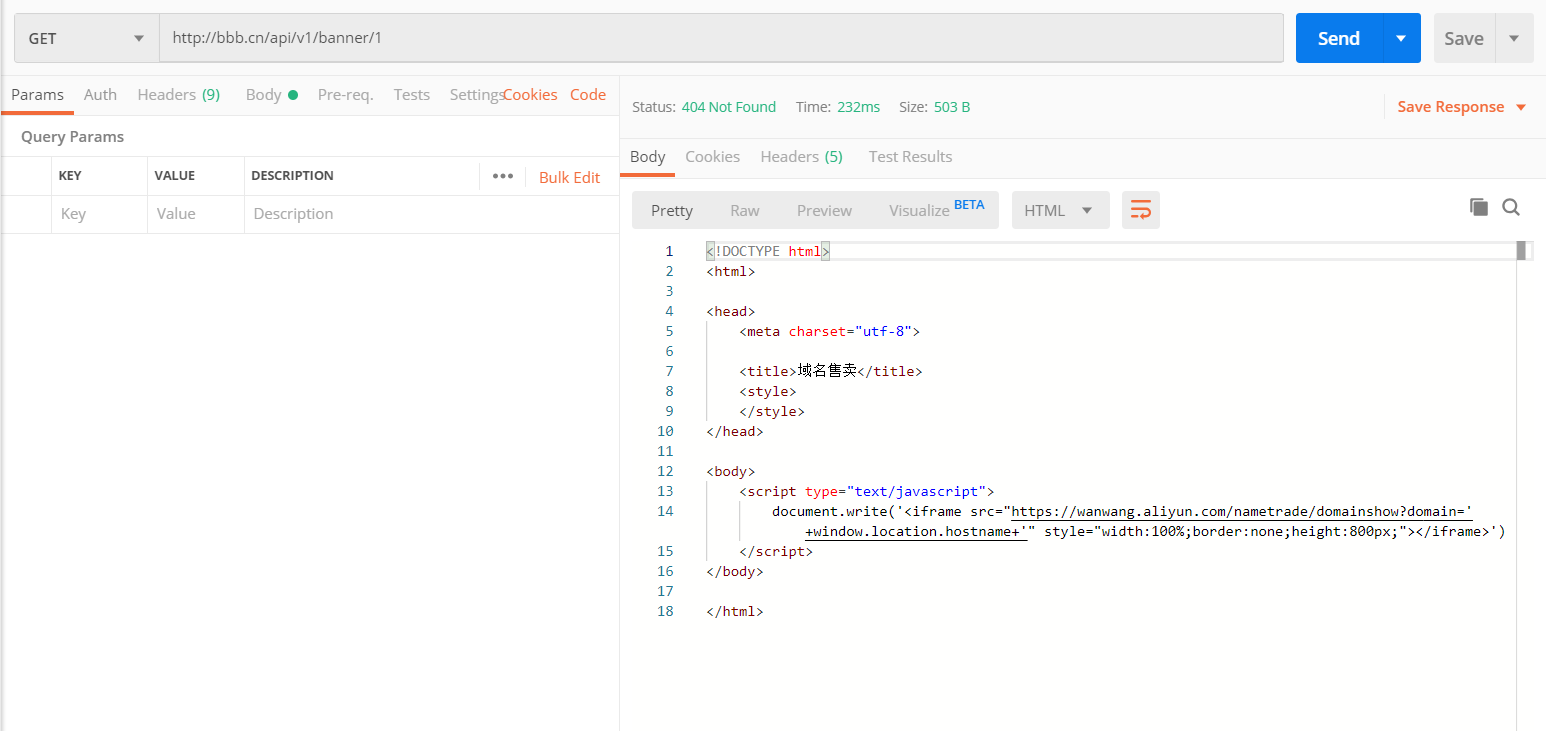Click the KEY column header
Screen dimensions: 1546x731
click(70, 176)
